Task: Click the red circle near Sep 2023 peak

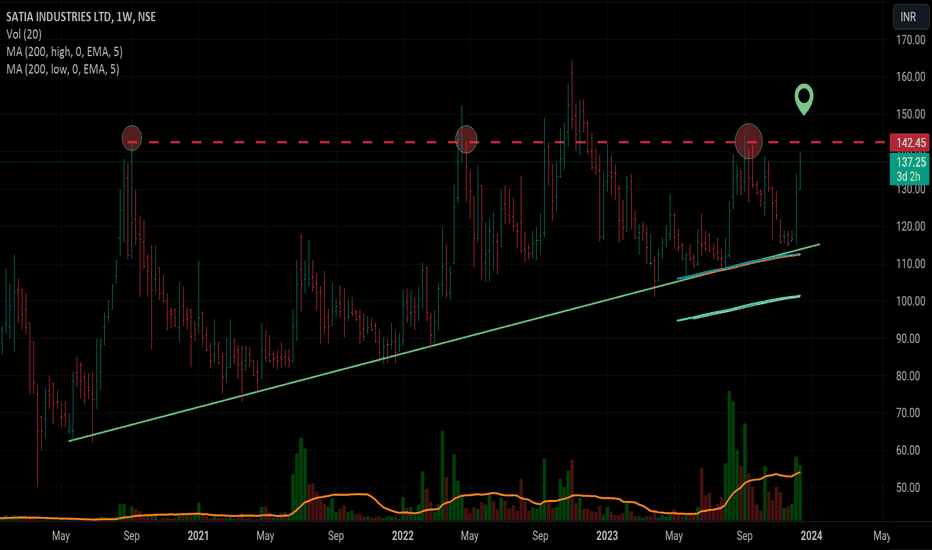Action: pos(749,141)
